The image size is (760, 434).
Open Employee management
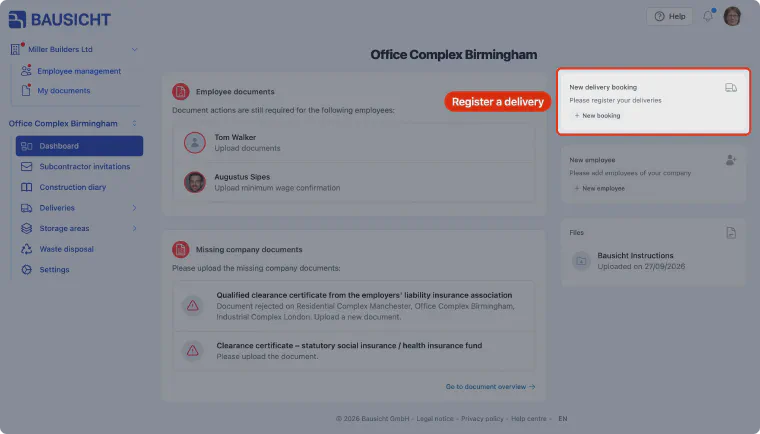tap(79, 71)
